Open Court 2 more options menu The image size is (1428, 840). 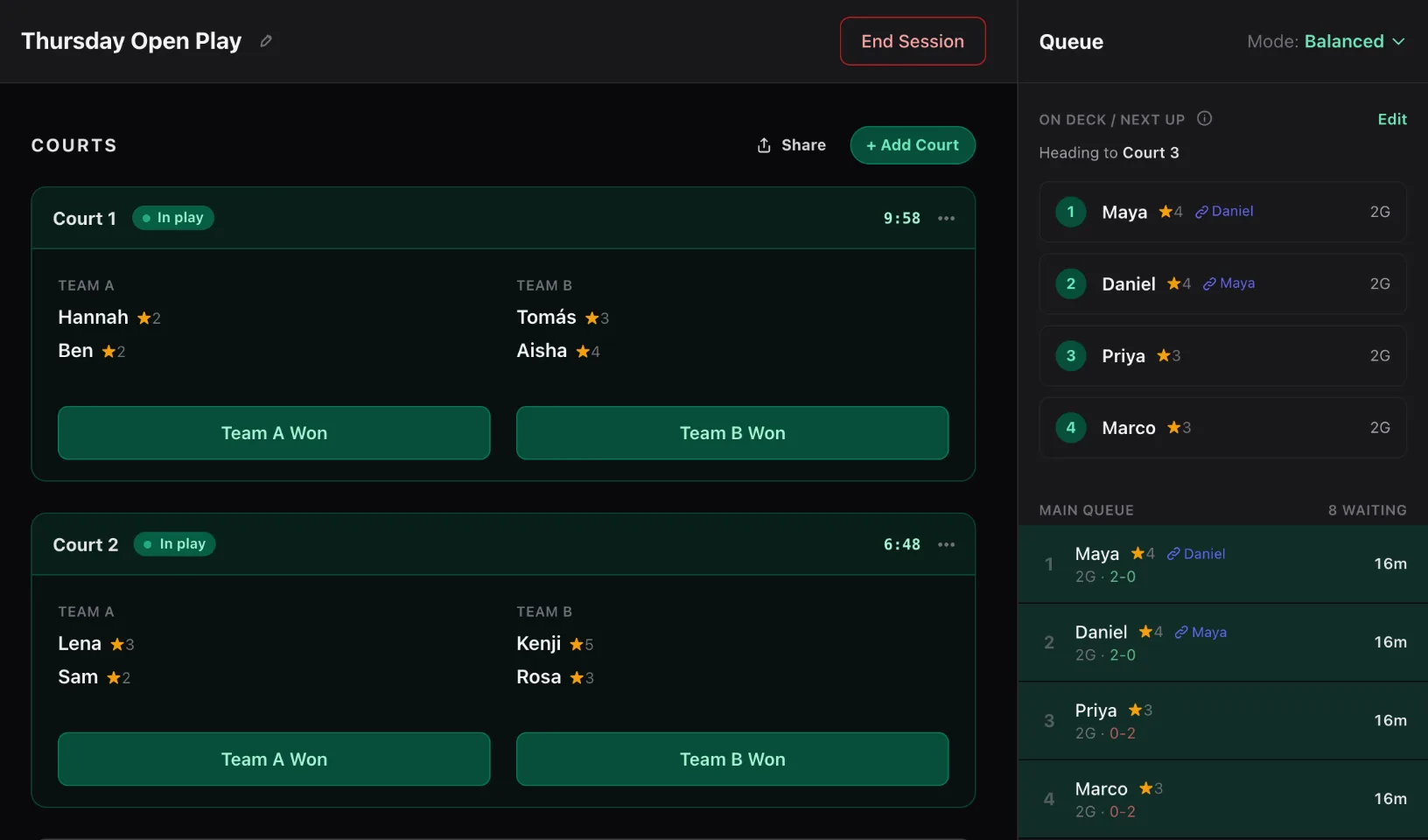pyautogui.click(x=946, y=545)
